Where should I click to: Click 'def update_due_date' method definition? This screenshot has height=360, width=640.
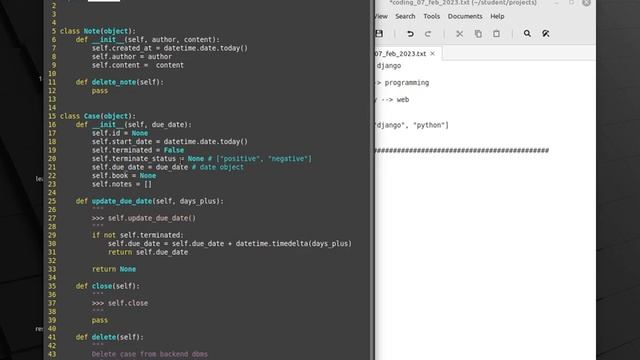coord(149,201)
